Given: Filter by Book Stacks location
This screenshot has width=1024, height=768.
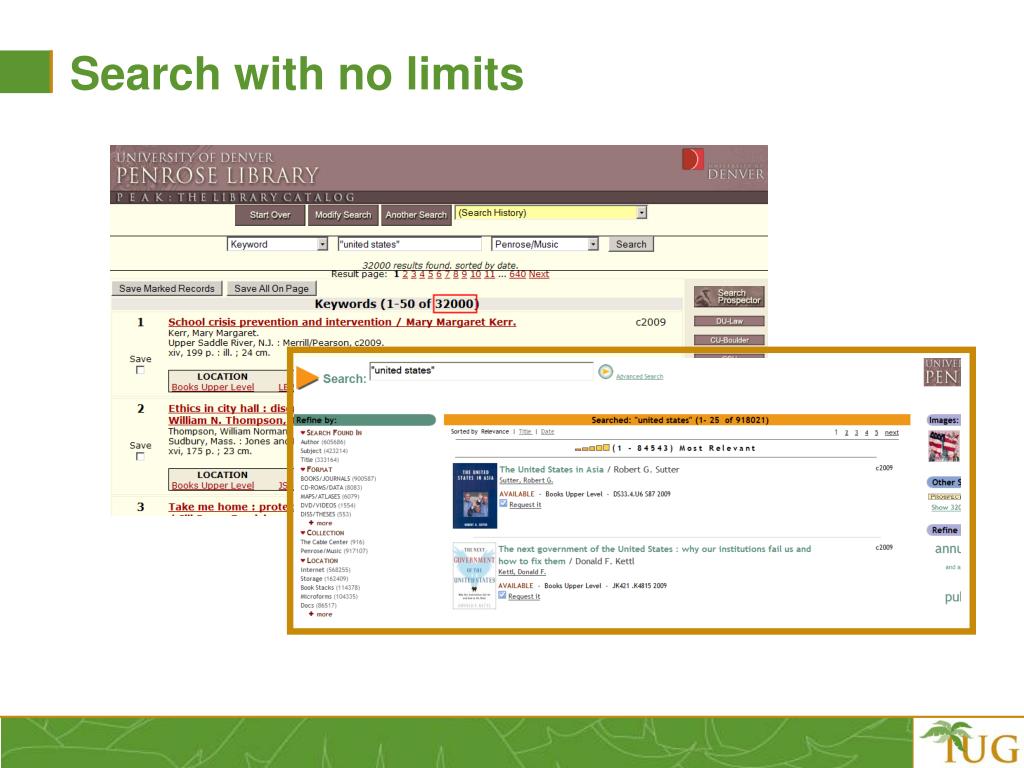Looking at the screenshot, I should [x=330, y=588].
